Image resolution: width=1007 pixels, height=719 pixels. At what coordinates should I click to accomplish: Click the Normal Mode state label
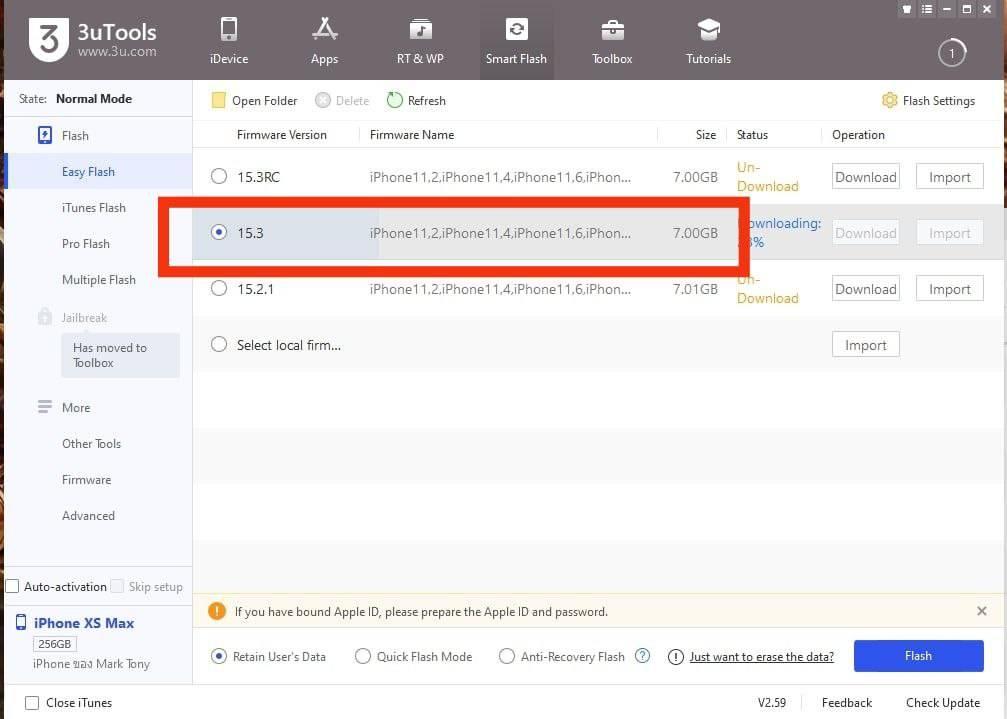point(94,98)
